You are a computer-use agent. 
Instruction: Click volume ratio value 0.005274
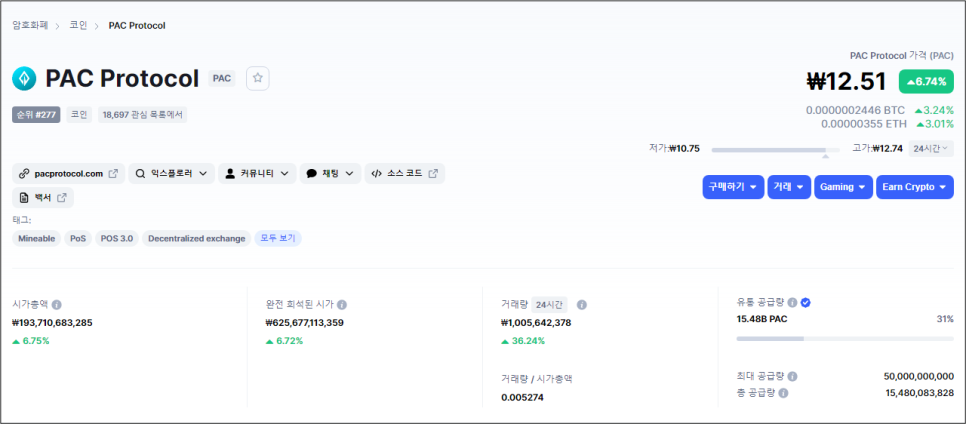tap(522, 398)
